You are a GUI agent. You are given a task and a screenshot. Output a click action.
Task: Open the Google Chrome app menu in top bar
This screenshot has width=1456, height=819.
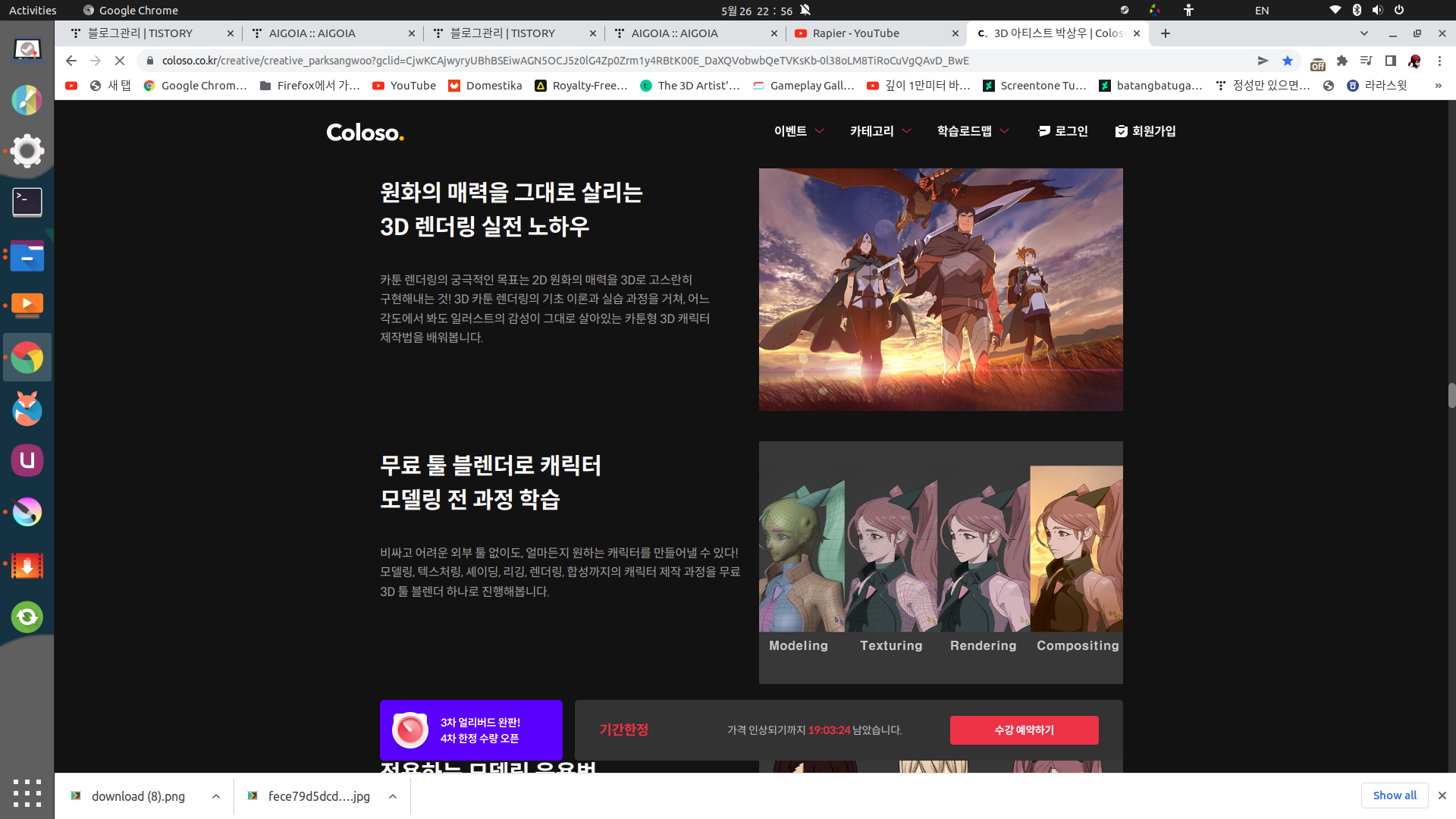(130, 10)
